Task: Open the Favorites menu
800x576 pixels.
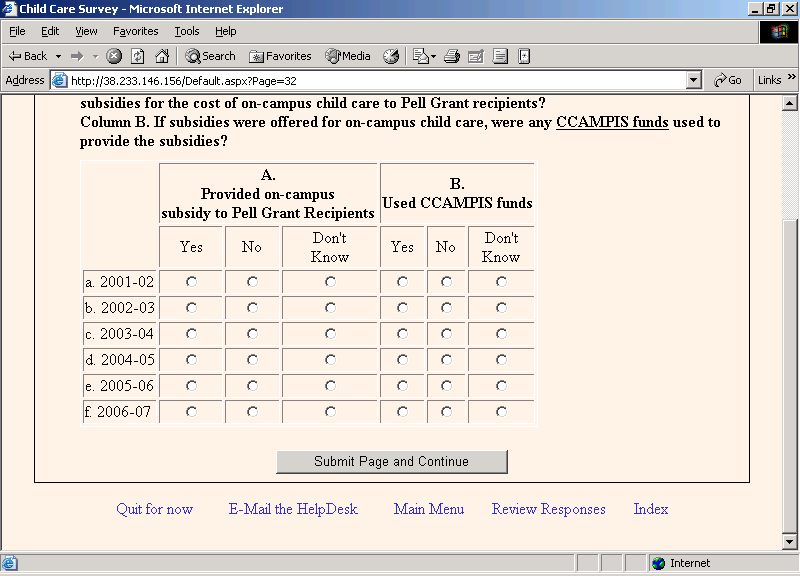Action: tap(136, 32)
